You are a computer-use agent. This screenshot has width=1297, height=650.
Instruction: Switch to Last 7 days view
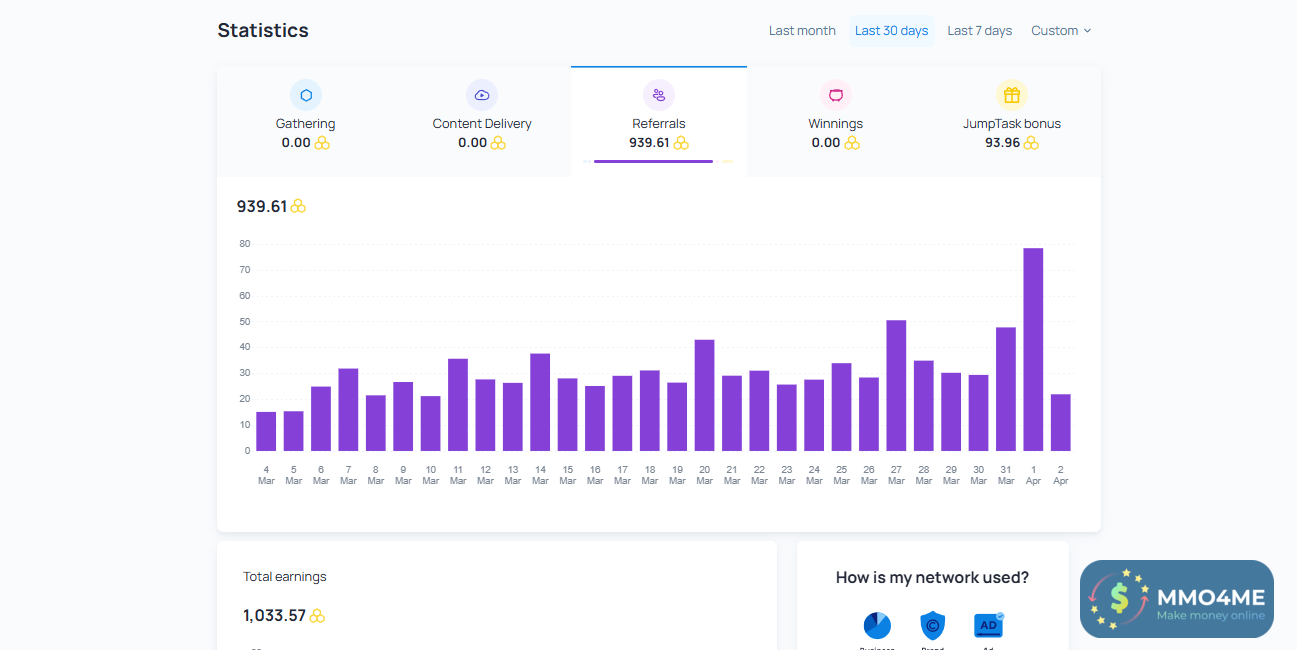(980, 31)
